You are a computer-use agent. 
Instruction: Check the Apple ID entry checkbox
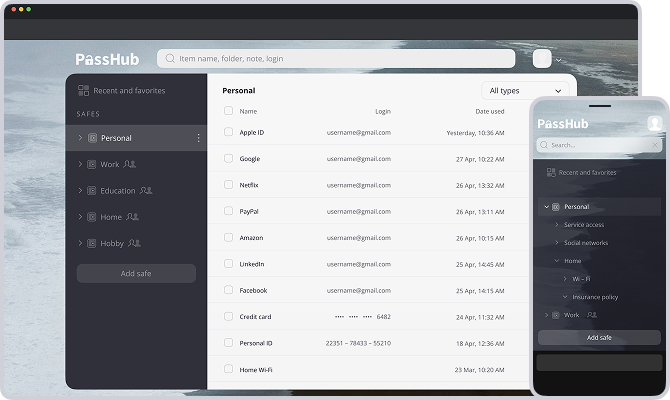tap(228, 132)
